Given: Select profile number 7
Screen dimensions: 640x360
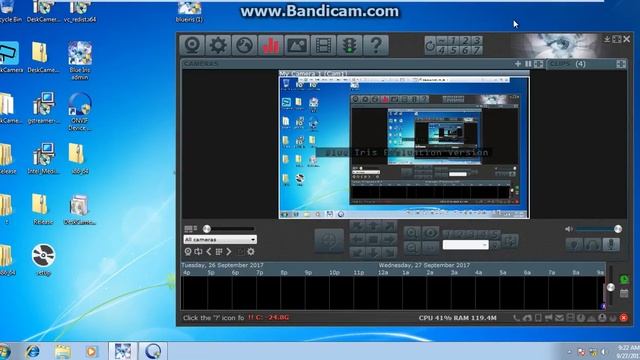Looking at the screenshot, I should click(477, 50).
